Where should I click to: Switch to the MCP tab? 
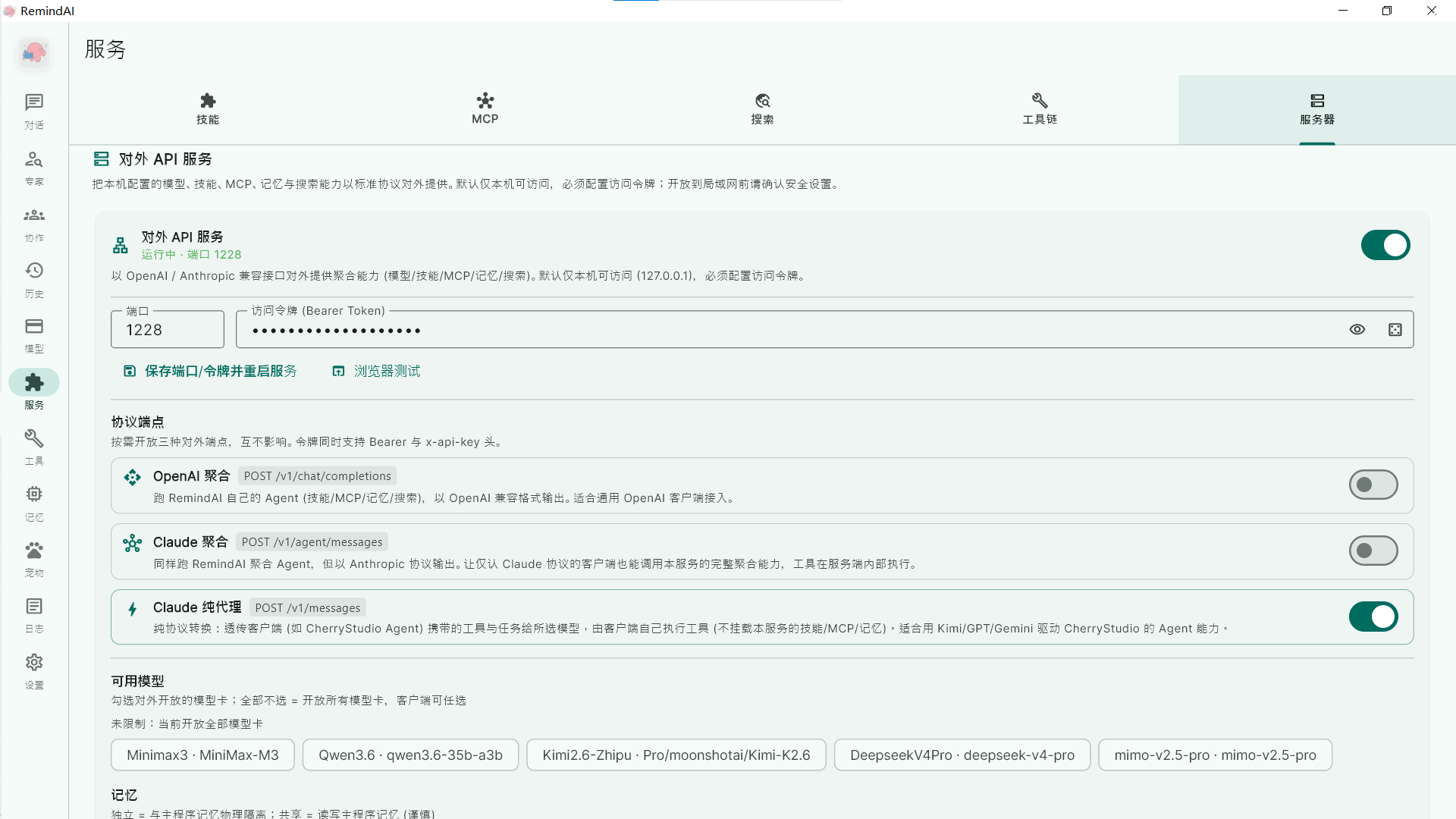click(485, 109)
